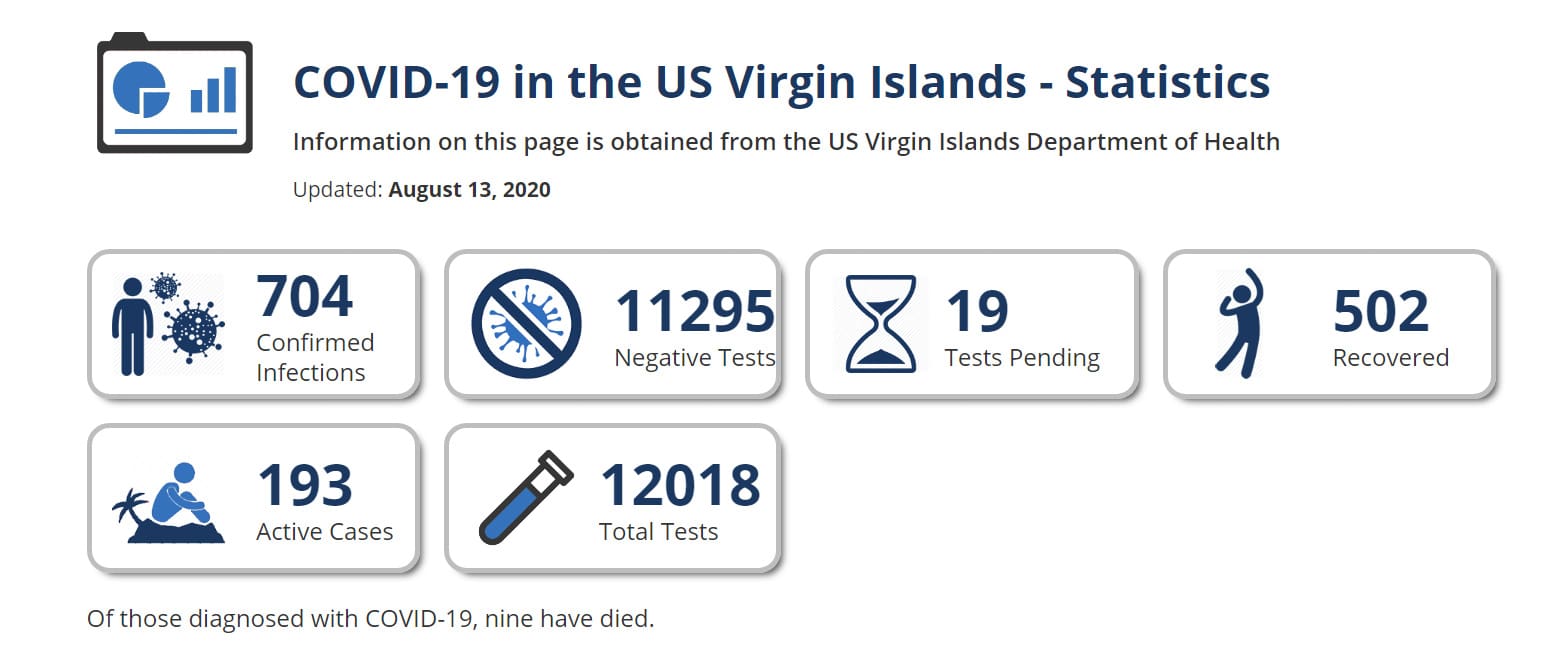Click the 12018 total tests number
The image size is (1563, 668).
(x=680, y=485)
